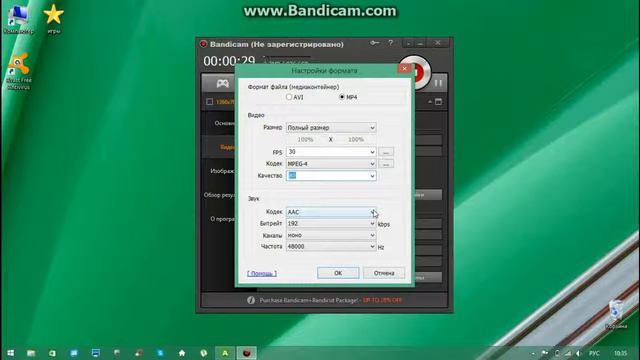
Task: Click the ellipsis button next to video Кодек
Action: click(386, 164)
